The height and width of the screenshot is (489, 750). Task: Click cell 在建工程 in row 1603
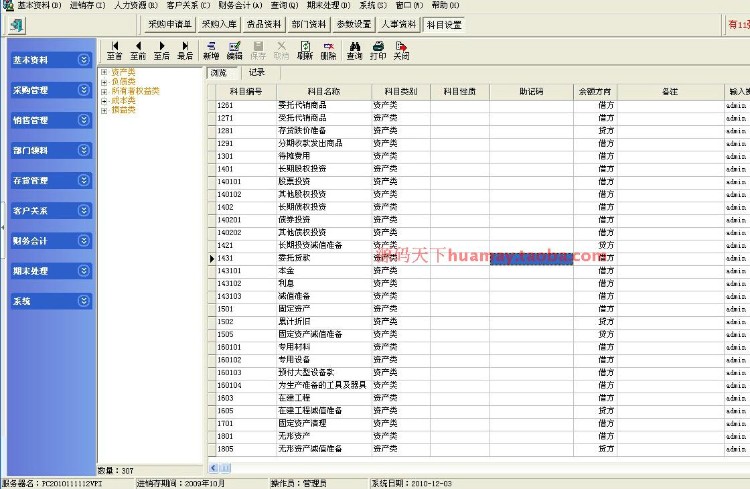(x=324, y=398)
